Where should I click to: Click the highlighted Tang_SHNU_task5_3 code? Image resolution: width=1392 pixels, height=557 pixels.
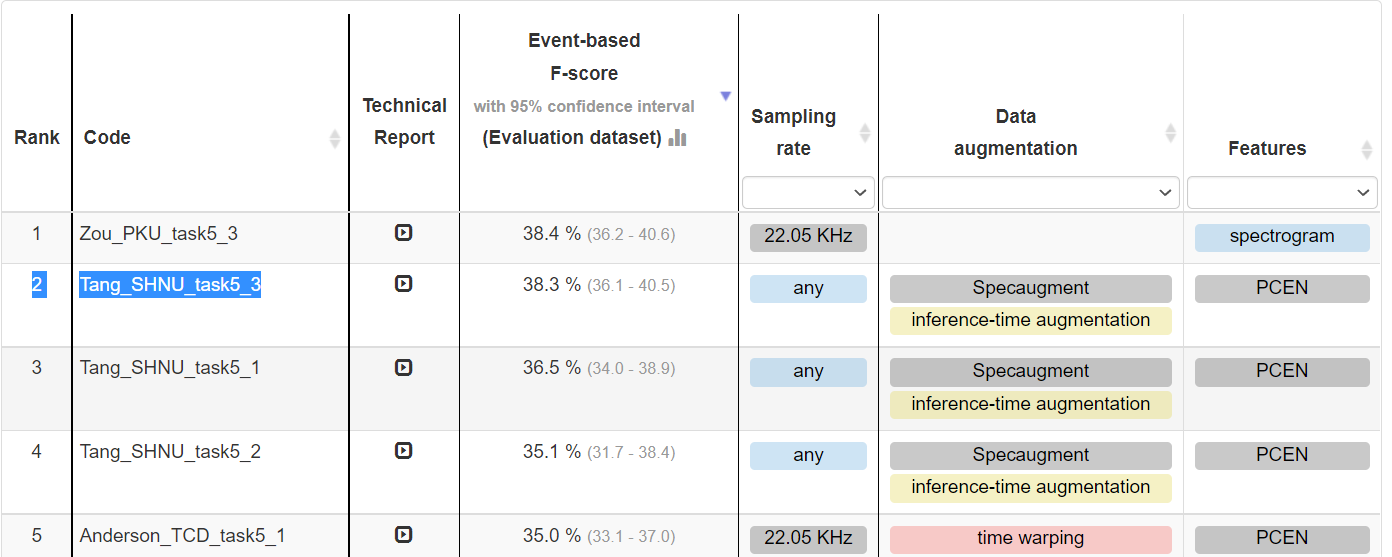pyautogui.click(x=170, y=285)
